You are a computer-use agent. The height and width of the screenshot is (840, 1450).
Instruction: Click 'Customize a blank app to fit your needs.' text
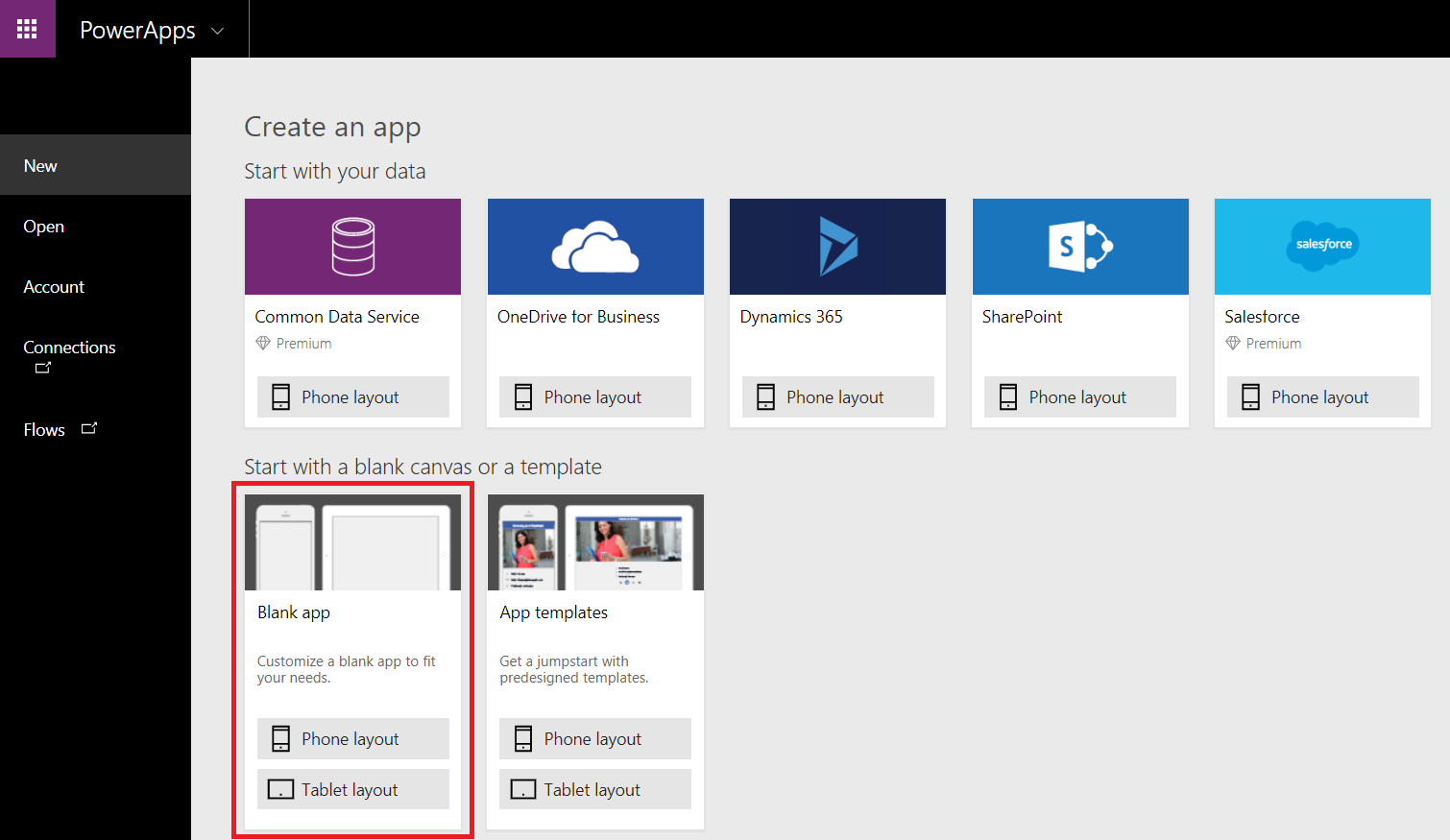[x=347, y=669]
